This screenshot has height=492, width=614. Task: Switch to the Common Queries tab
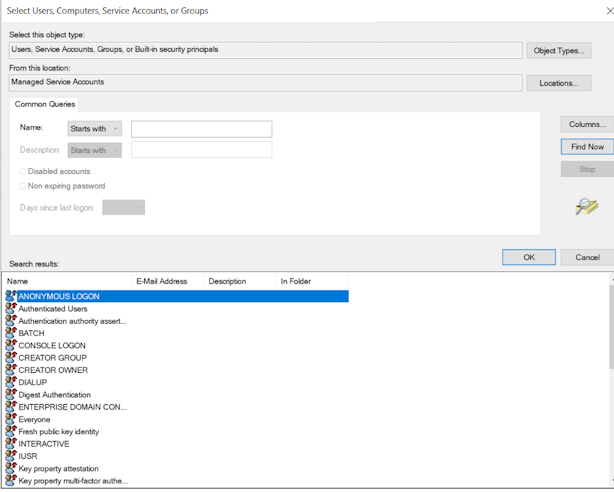click(x=45, y=104)
